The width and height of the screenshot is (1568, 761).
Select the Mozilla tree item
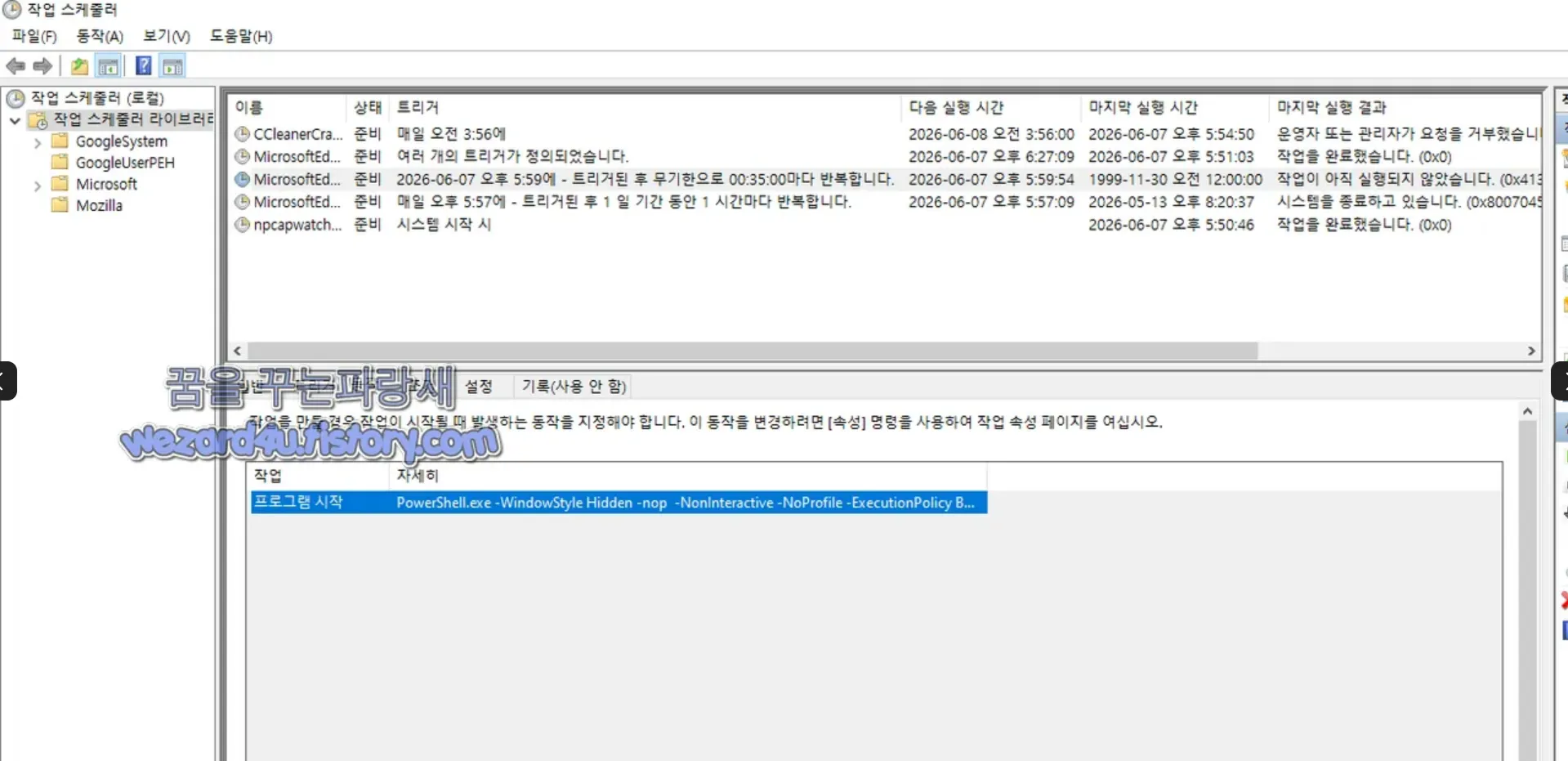pos(99,205)
